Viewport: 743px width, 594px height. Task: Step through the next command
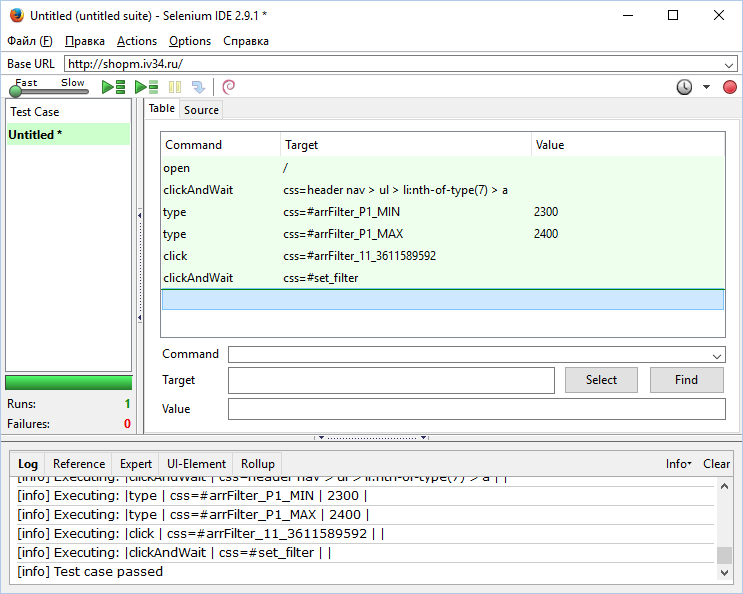pos(198,87)
